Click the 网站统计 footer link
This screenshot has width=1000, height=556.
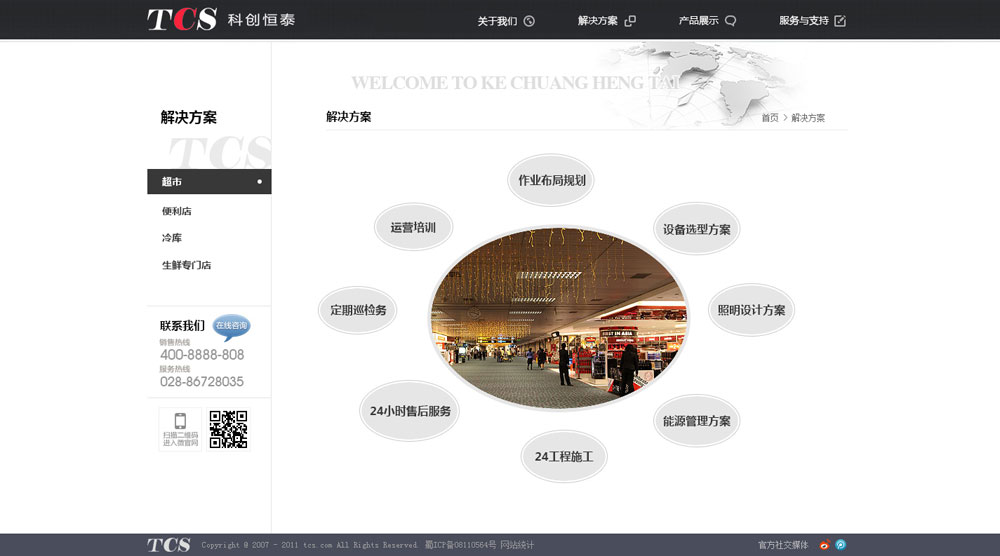click(x=517, y=545)
